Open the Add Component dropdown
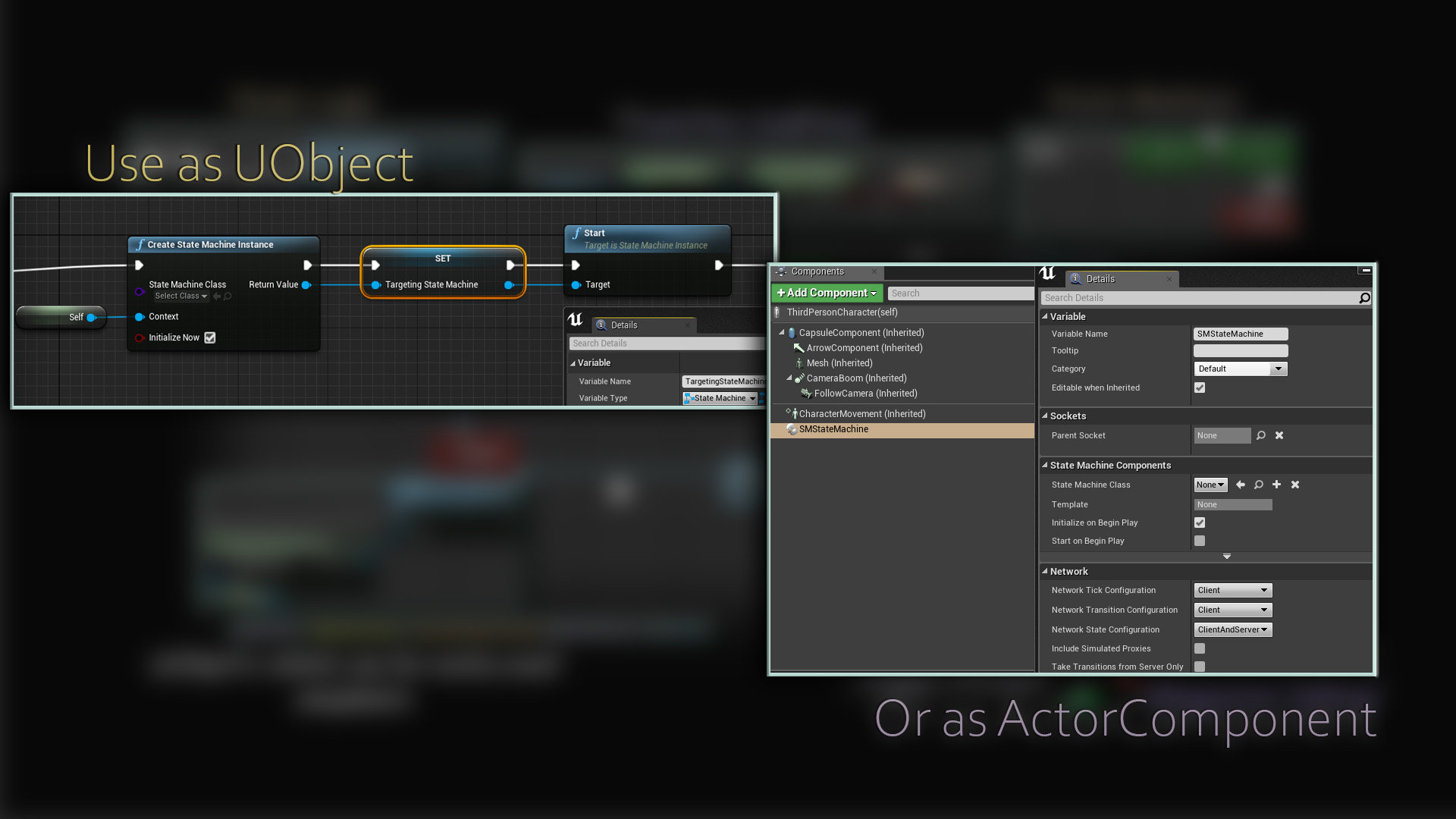 coord(826,293)
